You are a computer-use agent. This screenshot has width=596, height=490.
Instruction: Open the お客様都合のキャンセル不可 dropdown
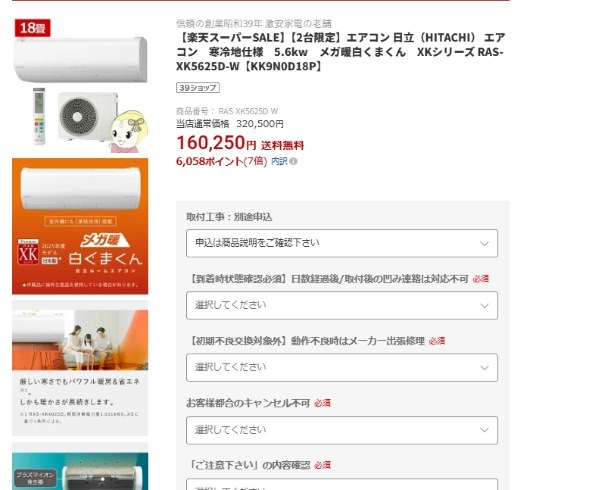pos(342,430)
